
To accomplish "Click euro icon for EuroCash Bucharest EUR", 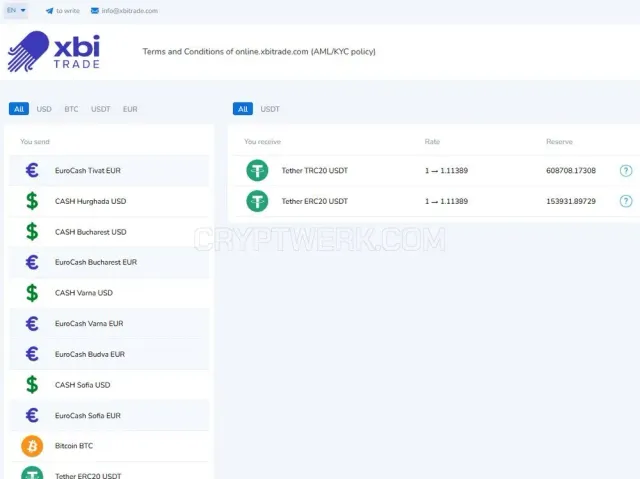I will click(x=32, y=262).
